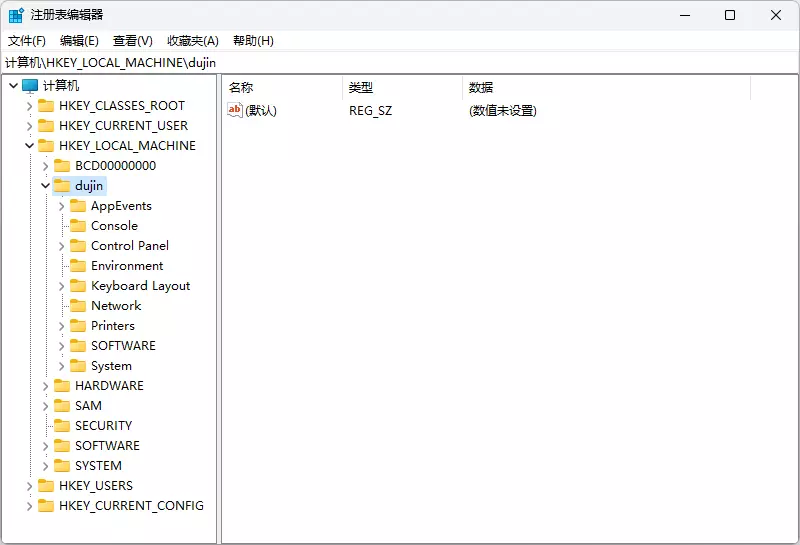Click the folder icon of SOFTWARE under dujin
The width and height of the screenshot is (800, 545).
(78, 345)
